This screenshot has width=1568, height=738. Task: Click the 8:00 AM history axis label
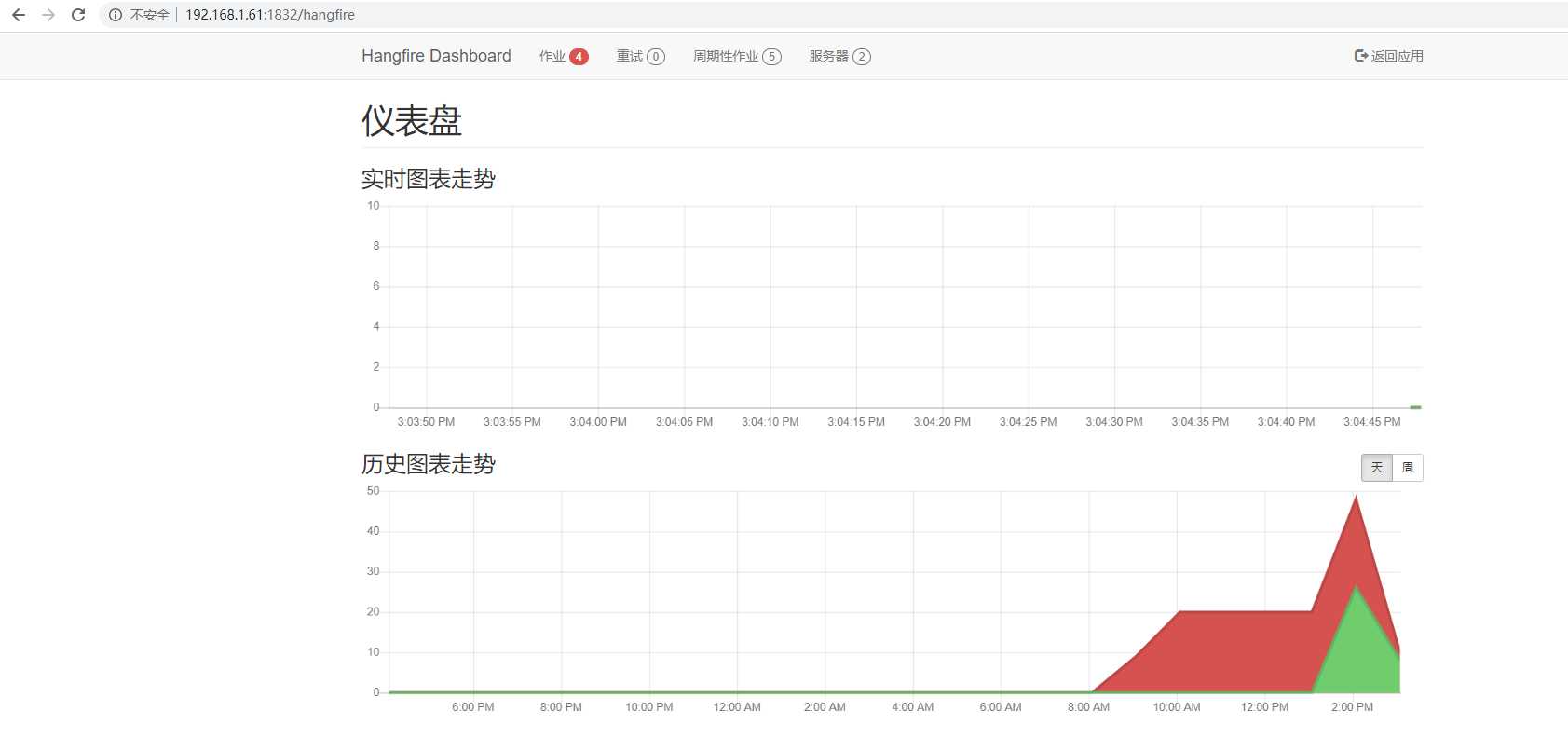coord(1088,707)
